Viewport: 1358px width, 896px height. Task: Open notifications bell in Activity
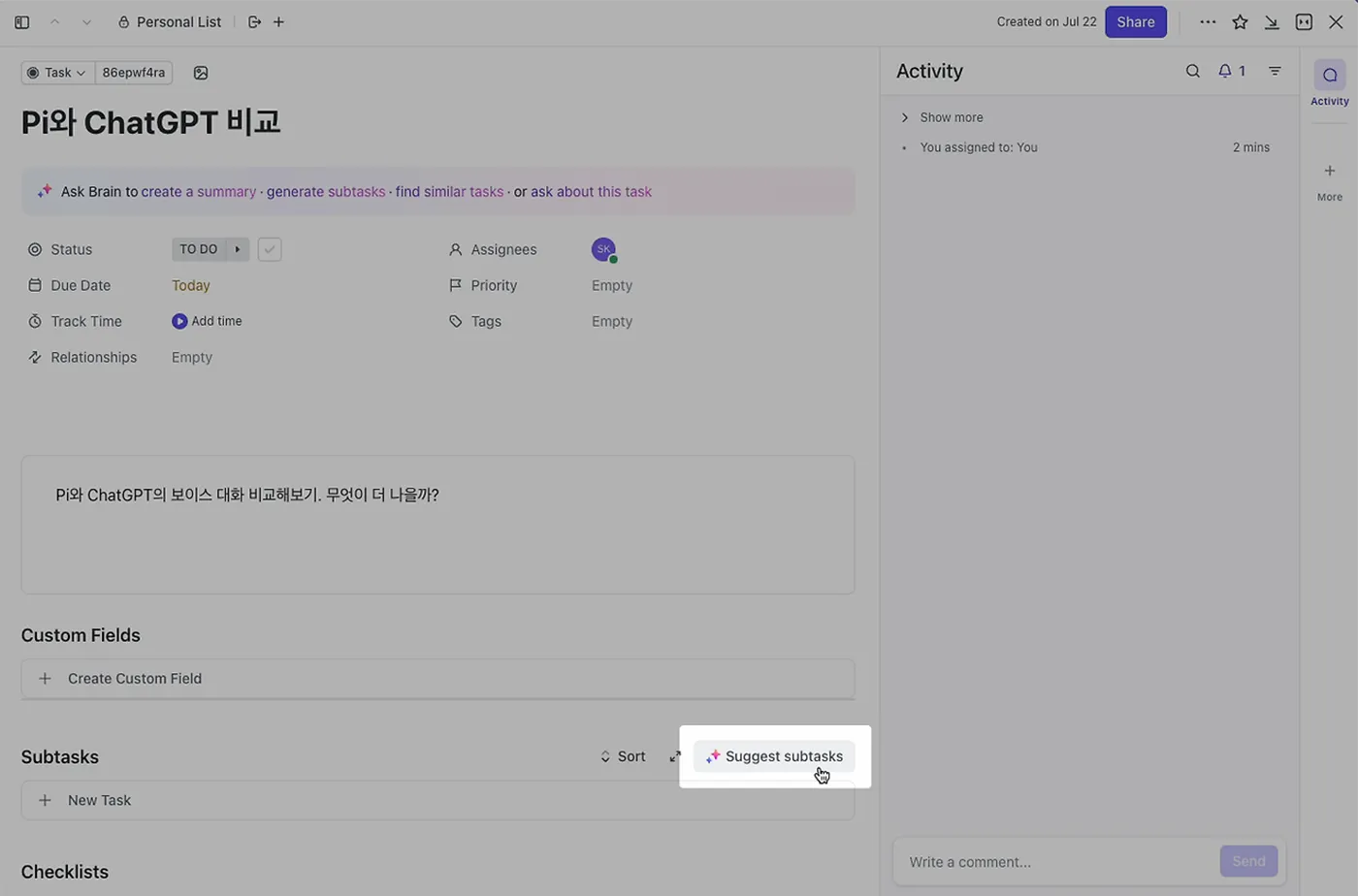(1231, 71)
